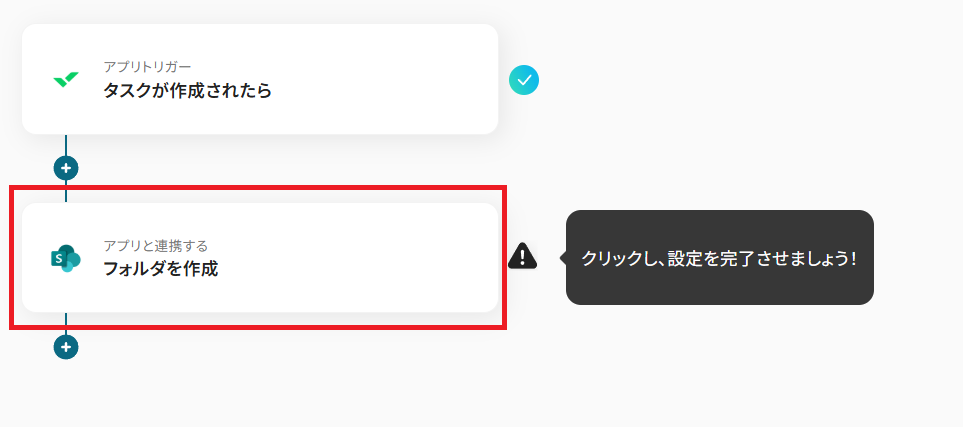Click the red highlight border around folder step
963x427 pixels.
(258, 187)
